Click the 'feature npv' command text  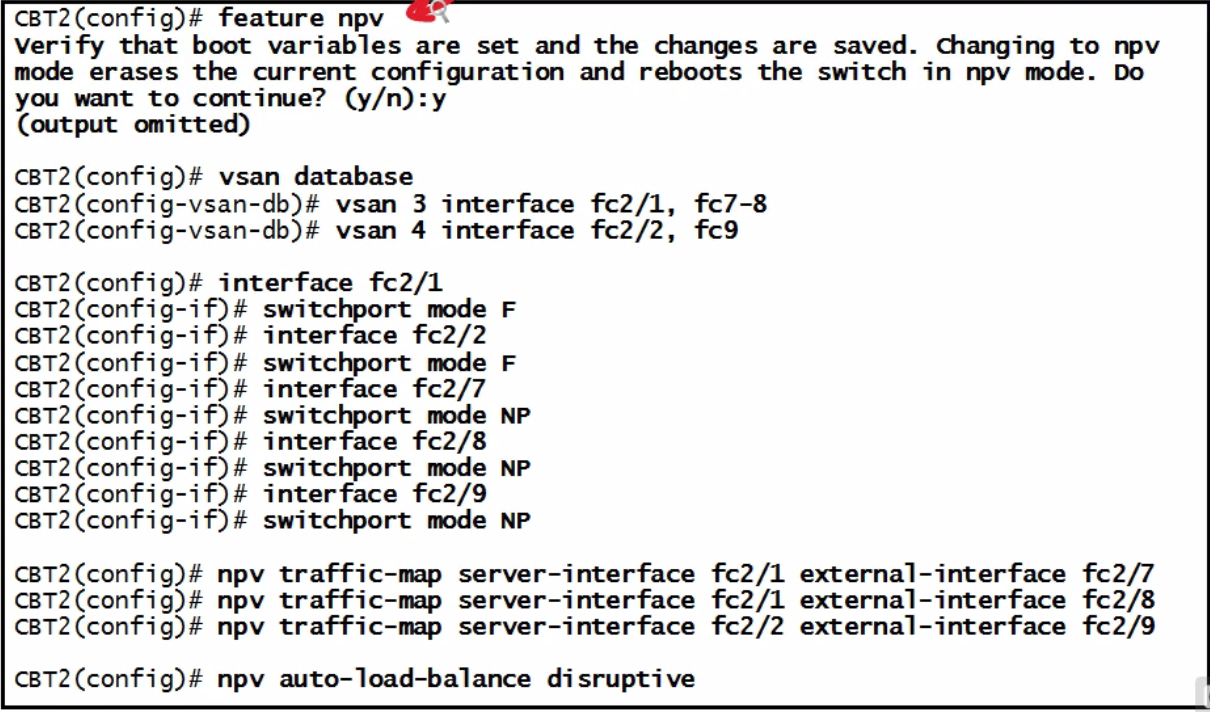pyautogui.click(x=301, y=18)
